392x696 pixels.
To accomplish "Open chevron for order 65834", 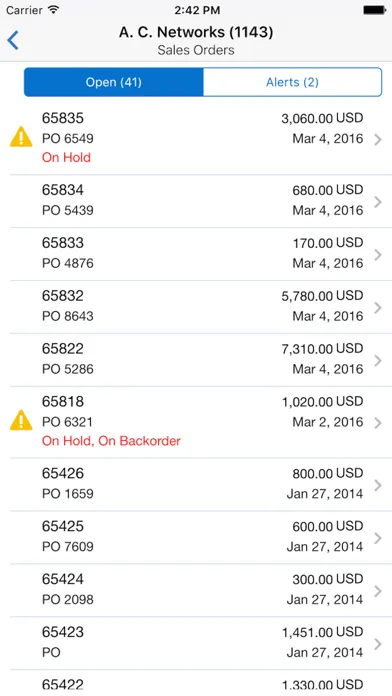I will tap(378, 202).
